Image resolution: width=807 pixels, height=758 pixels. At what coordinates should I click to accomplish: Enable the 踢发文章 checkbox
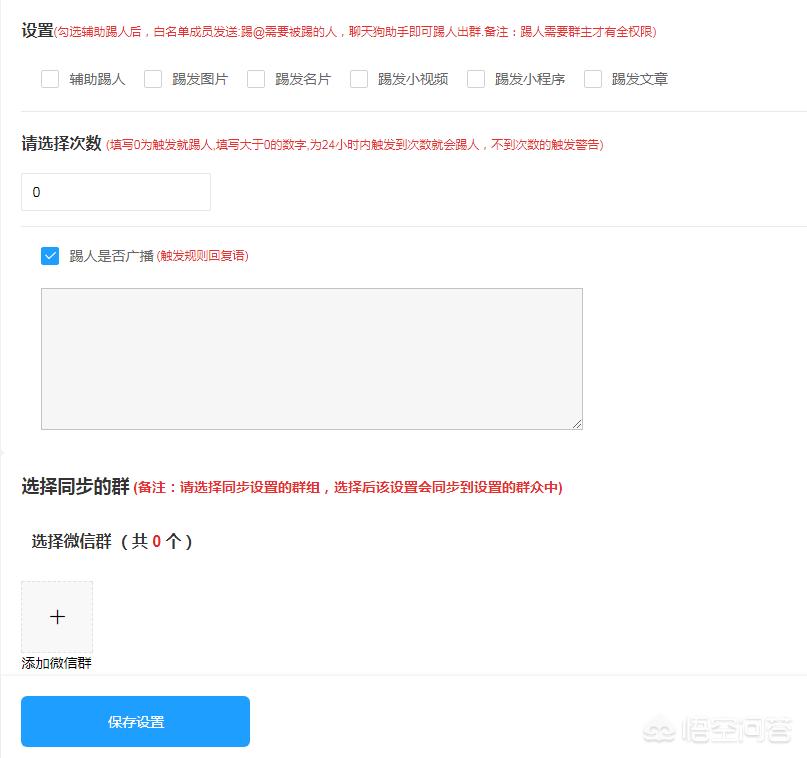pyautogui.click(x=593, y=78)
